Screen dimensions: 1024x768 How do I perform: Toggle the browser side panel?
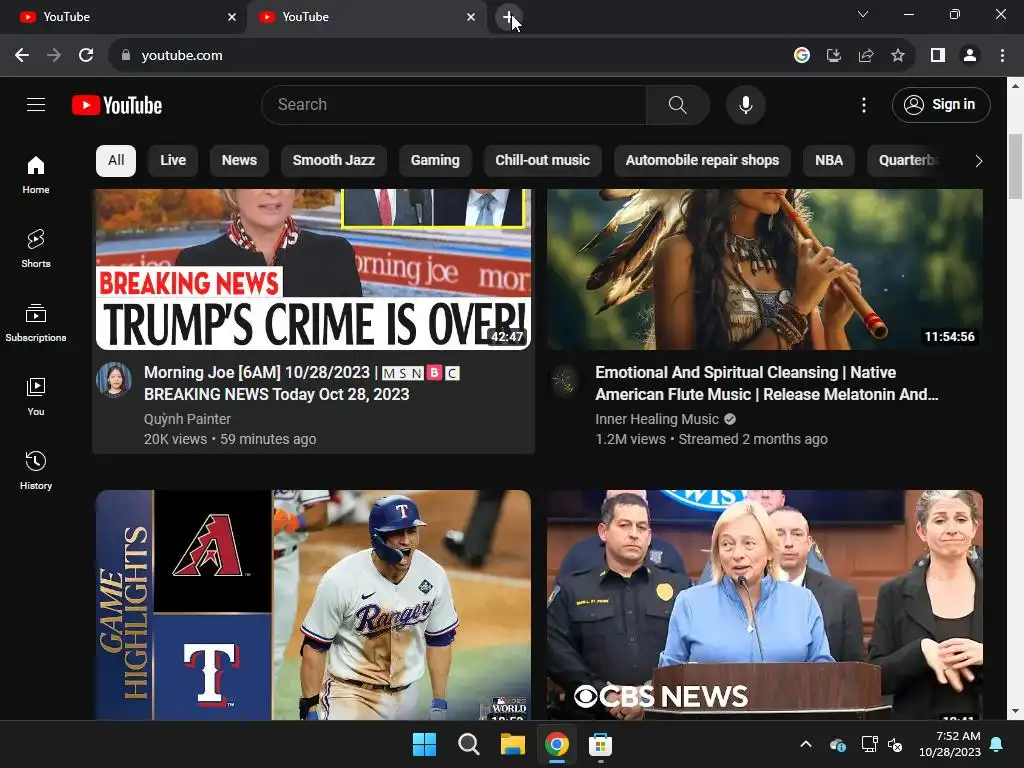click(x=938, y=56)
